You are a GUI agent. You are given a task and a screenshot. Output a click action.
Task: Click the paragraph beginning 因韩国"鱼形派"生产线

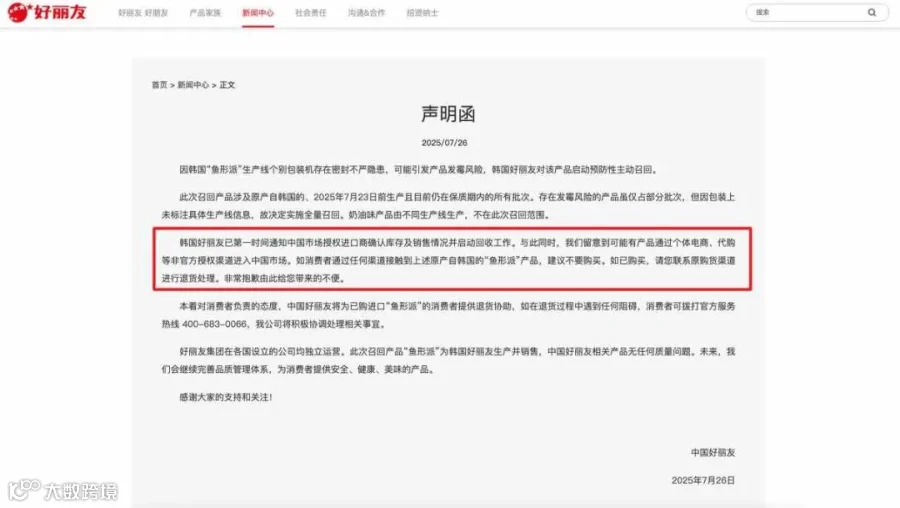(420, 170)
